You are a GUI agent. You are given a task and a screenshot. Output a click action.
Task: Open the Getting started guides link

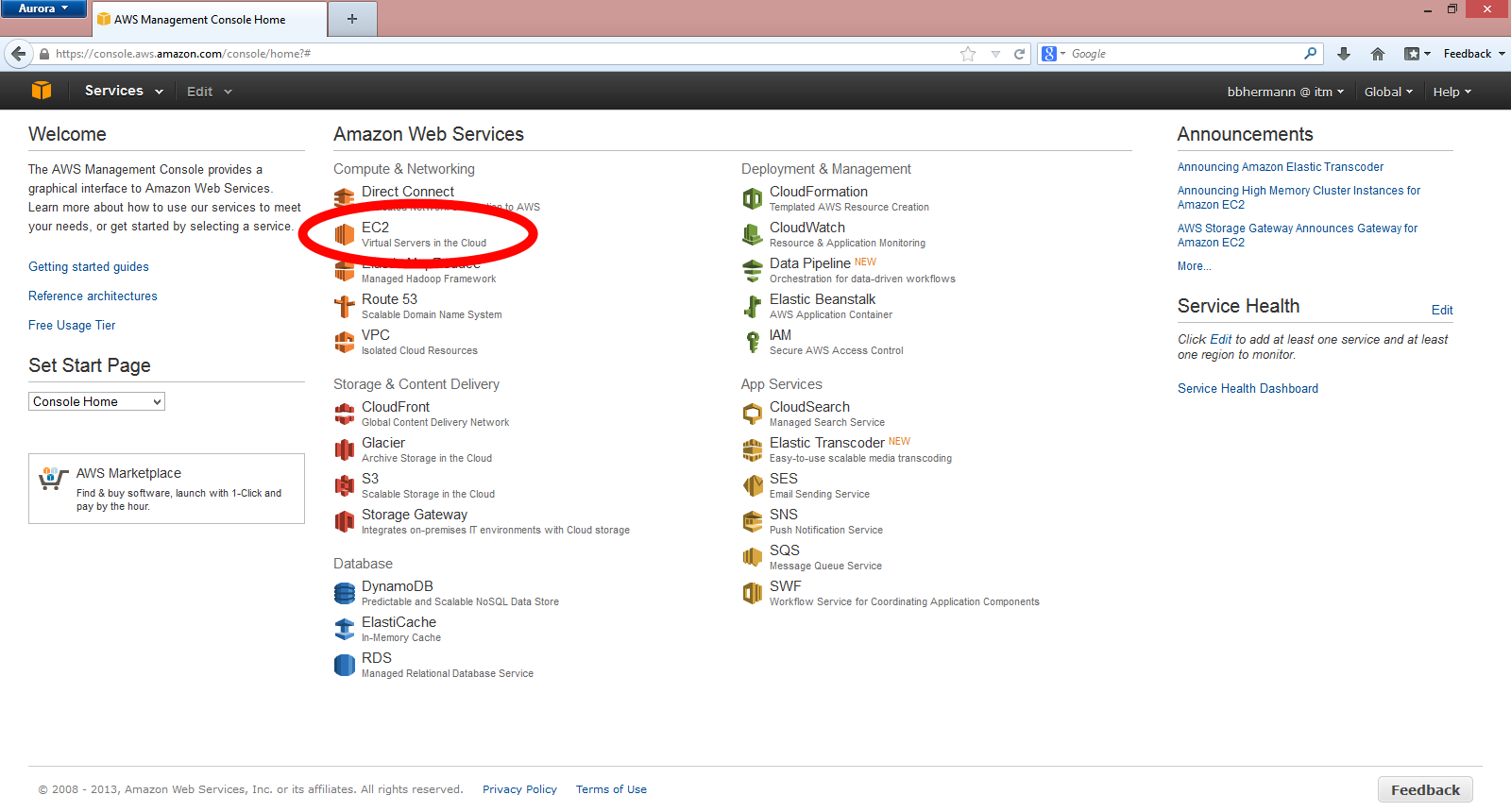click(x=89, y=267)
